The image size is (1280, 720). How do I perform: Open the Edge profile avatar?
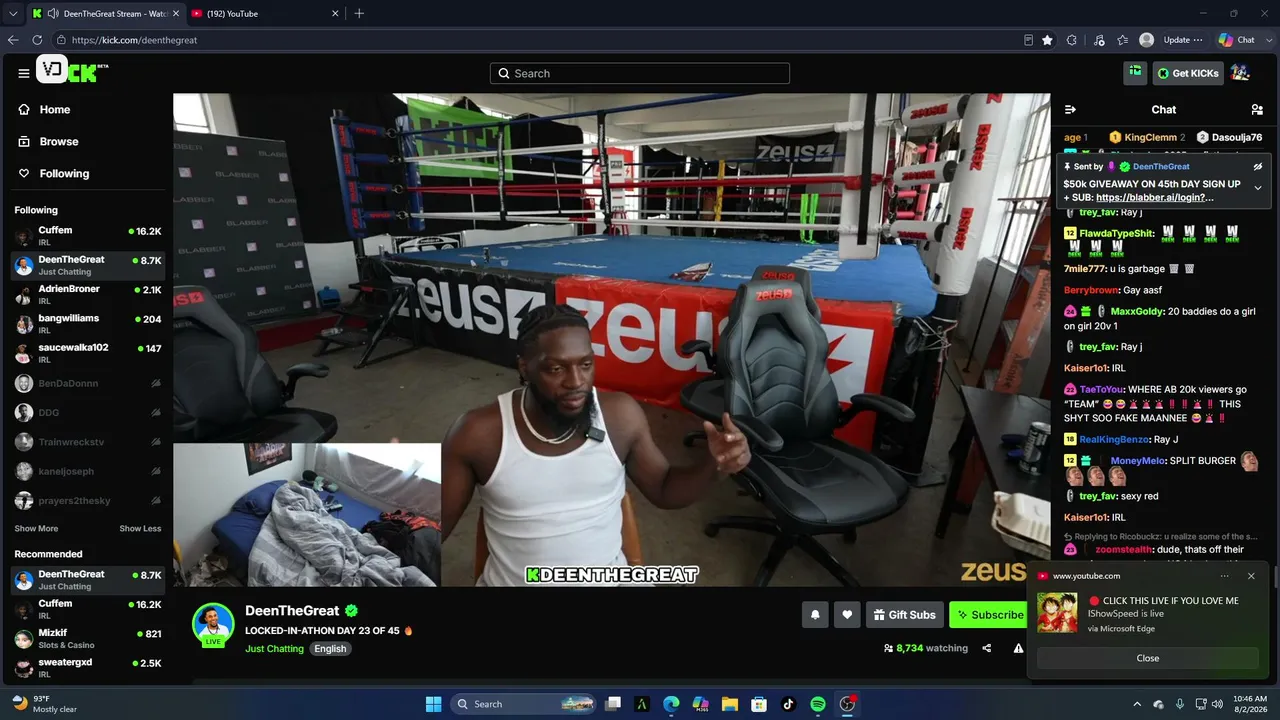pyautogui.click(x=1146, y=40)
